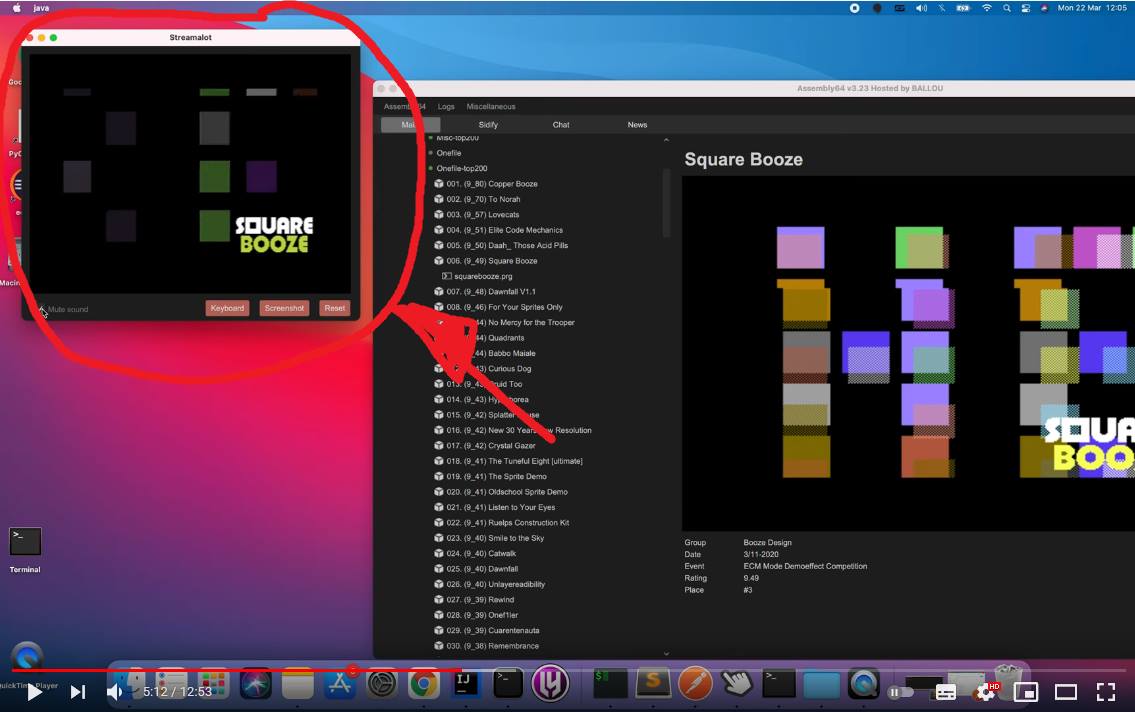Screen dimensions: 1135x712
Task: Open video player settings gear
Action: click(x=986, y=692)
